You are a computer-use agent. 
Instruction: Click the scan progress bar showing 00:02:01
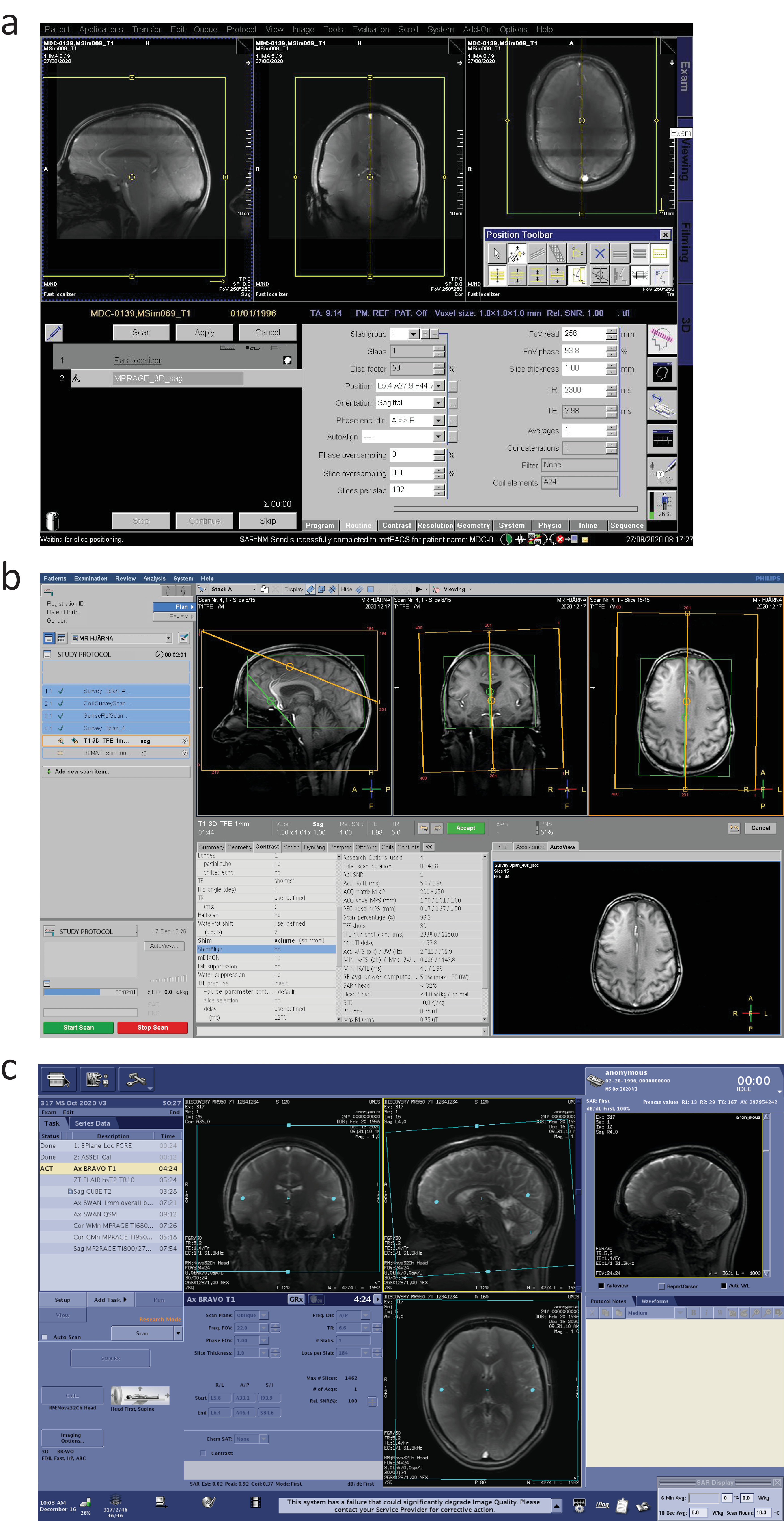pyautogui.click(x=90, y=992)
